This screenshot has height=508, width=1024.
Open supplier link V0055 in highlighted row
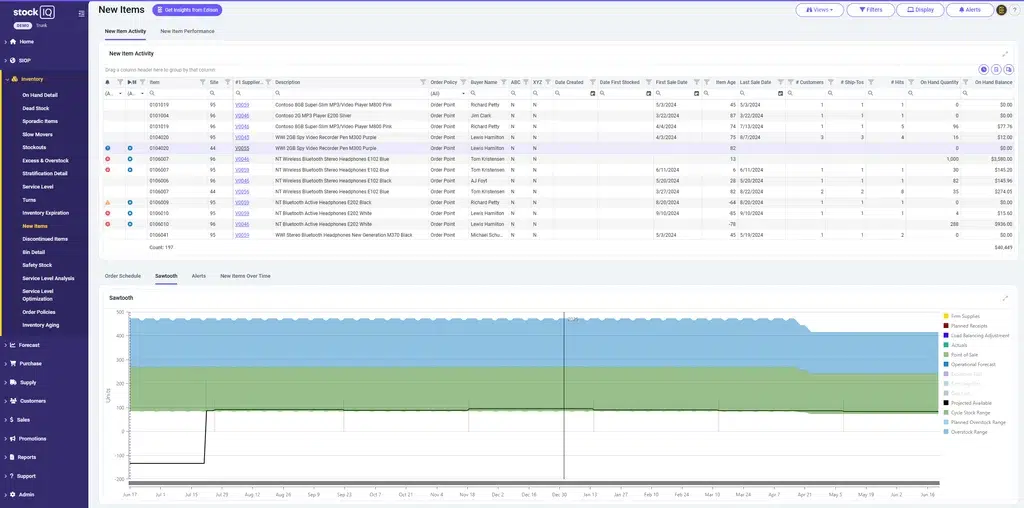coord(242,148)
